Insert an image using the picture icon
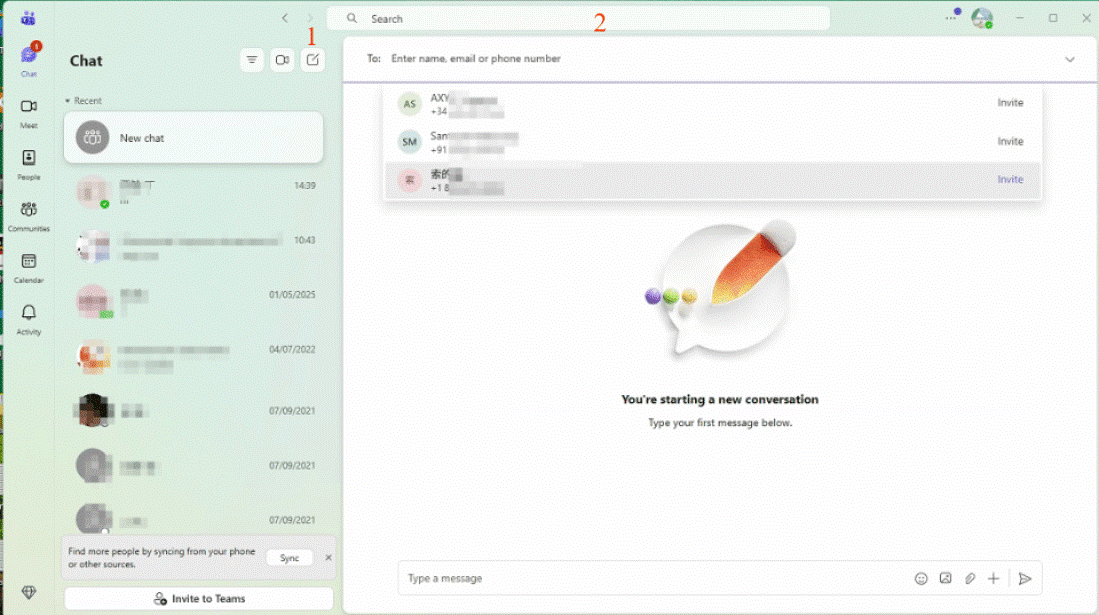The image size is (1099, 615). [945, 578]
